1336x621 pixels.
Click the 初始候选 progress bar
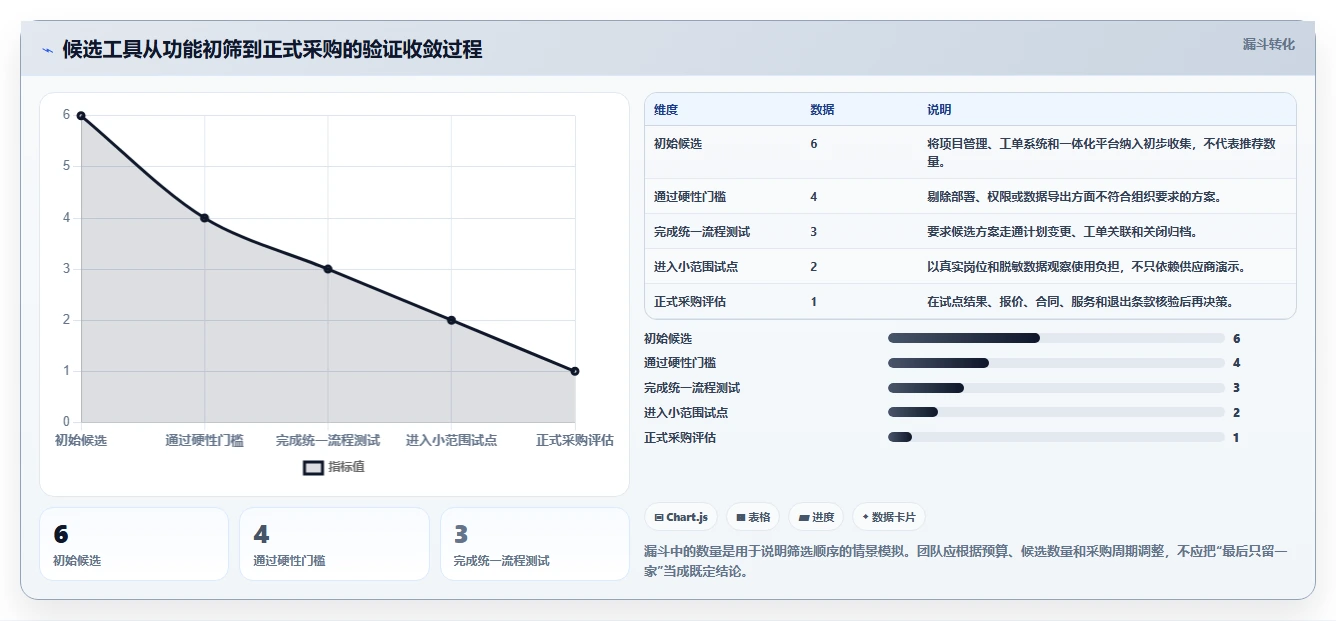(1056, 338)
